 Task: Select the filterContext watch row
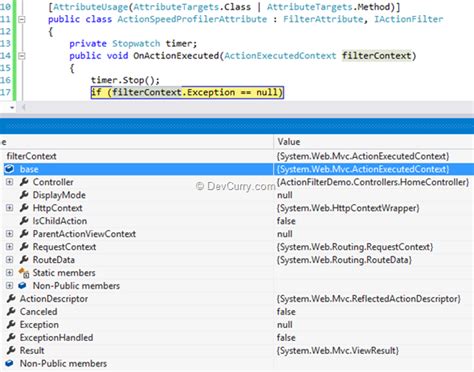pos(237,156)
